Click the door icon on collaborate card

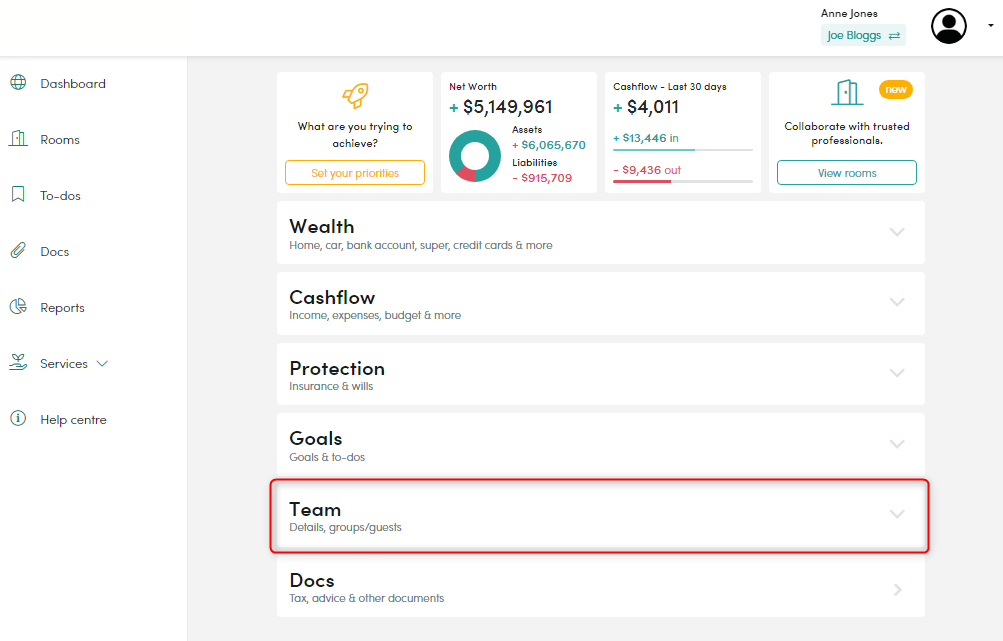[x=847, y=93]
